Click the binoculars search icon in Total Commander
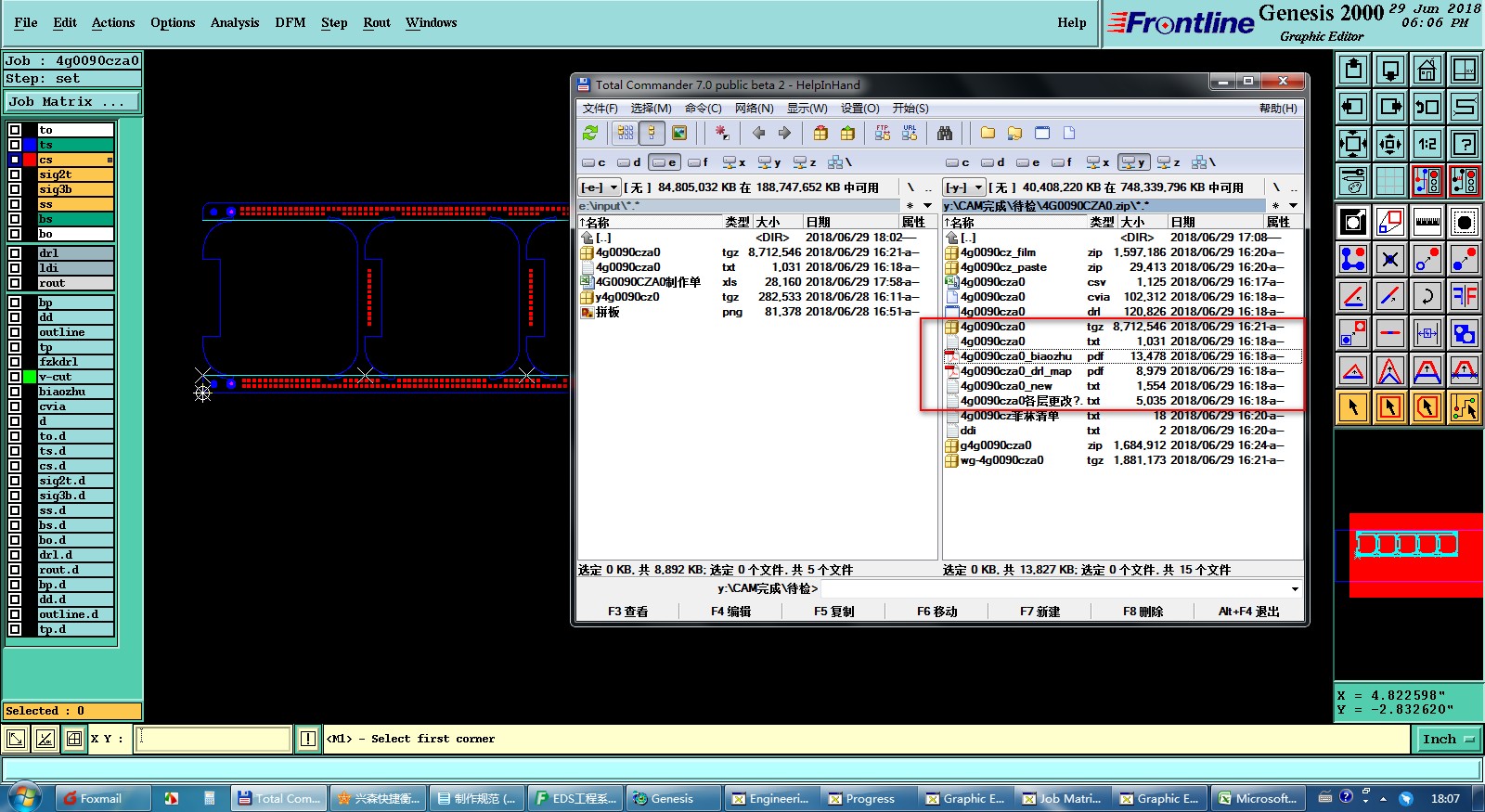Screen dimensions: 1485x812 click(944, 134)
